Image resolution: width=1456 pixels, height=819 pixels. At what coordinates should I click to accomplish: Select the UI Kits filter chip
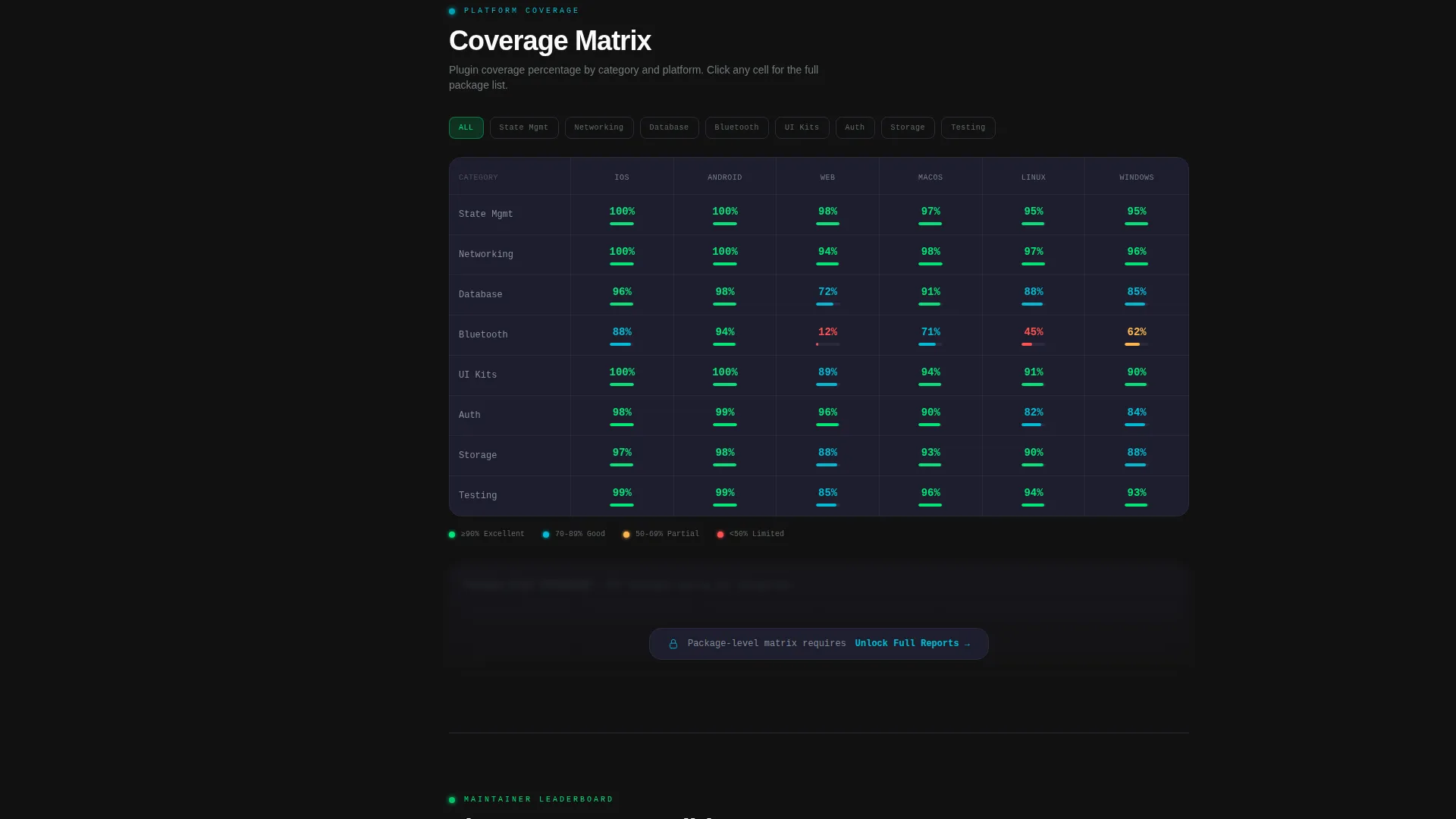pos(802,127)
